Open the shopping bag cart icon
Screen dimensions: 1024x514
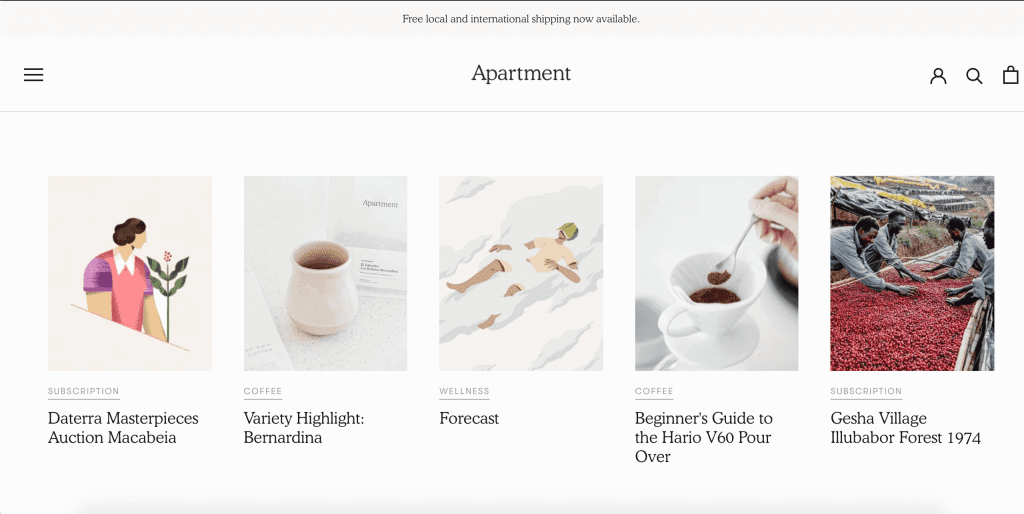coord(1010,75)
